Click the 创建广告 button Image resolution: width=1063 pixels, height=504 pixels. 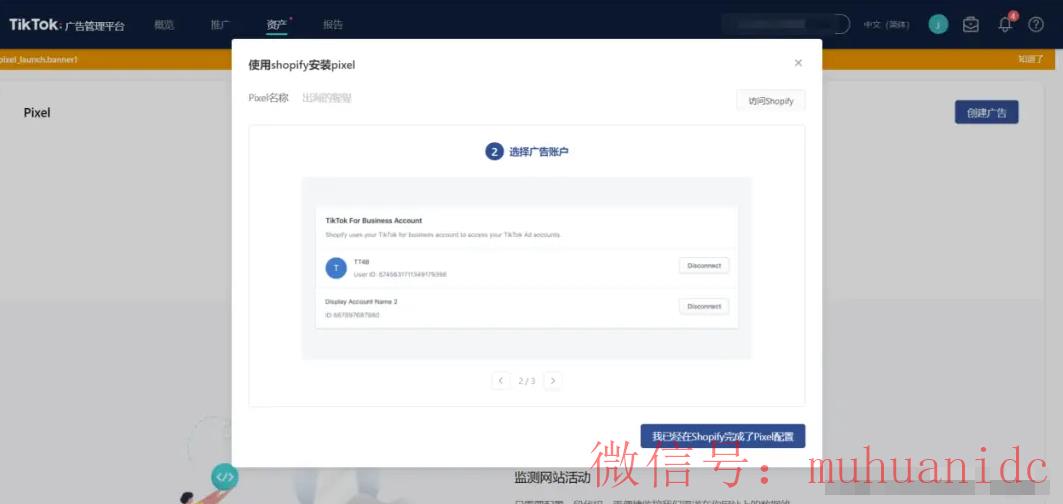[x=986, y=113]
